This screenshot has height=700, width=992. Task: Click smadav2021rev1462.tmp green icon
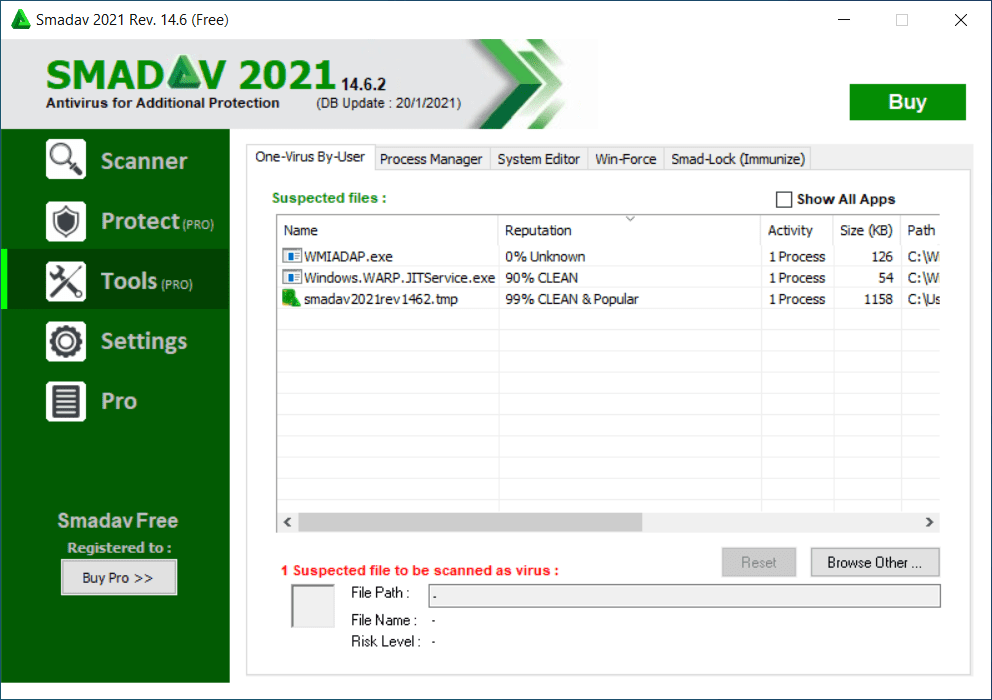(291, 298)
